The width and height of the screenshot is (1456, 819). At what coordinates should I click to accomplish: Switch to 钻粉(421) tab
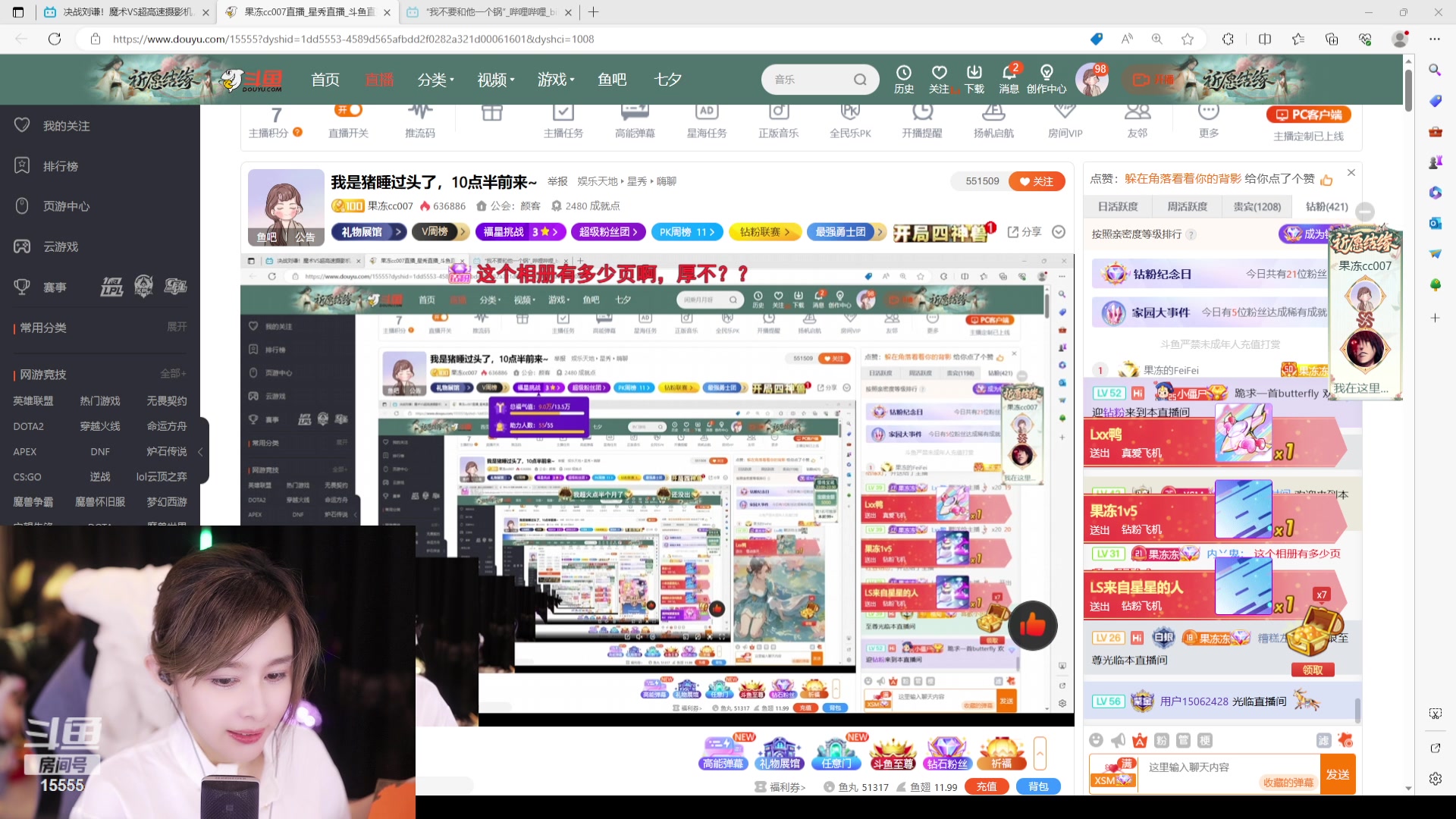(1326, 206)
